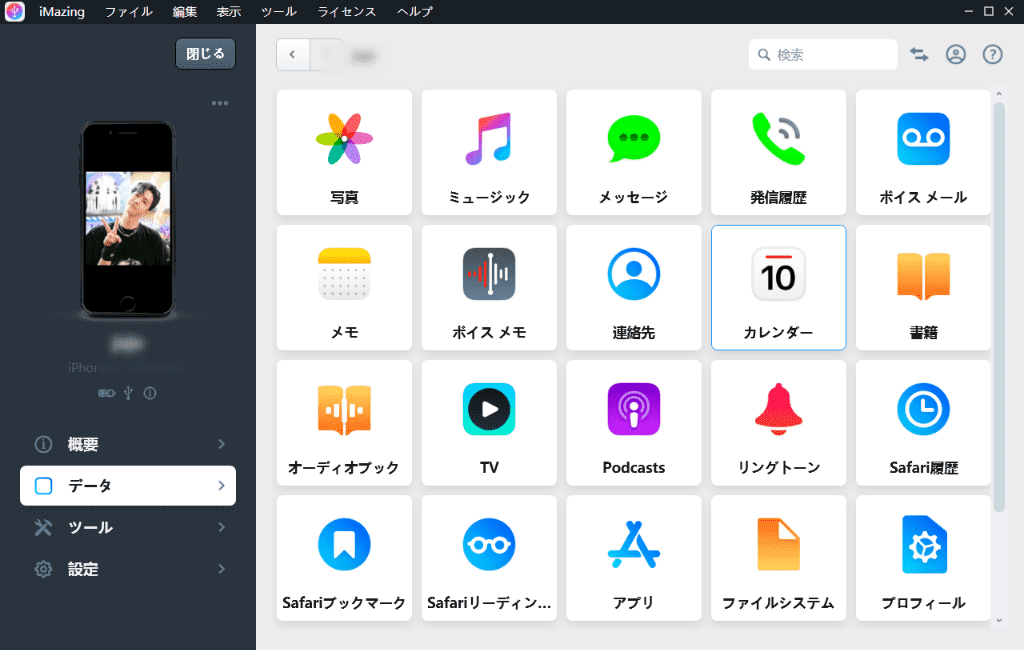The height and width of the screenshot is (650, 1024).
Task: Go back with the left arrow button
Action: pyautogui.click(x=293, y=55)
